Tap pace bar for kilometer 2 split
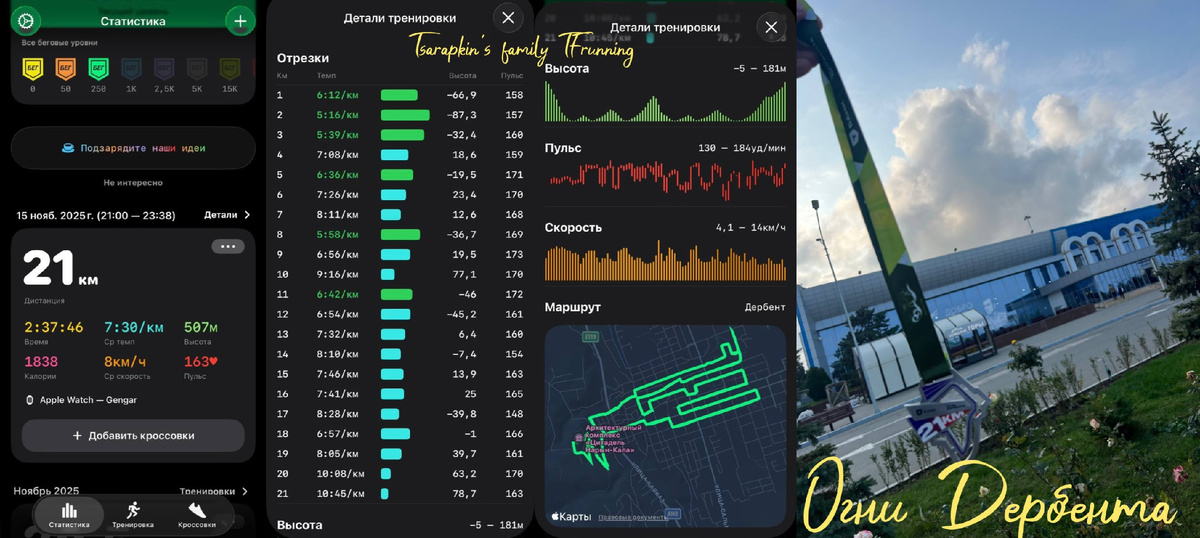 click(405, 115)
